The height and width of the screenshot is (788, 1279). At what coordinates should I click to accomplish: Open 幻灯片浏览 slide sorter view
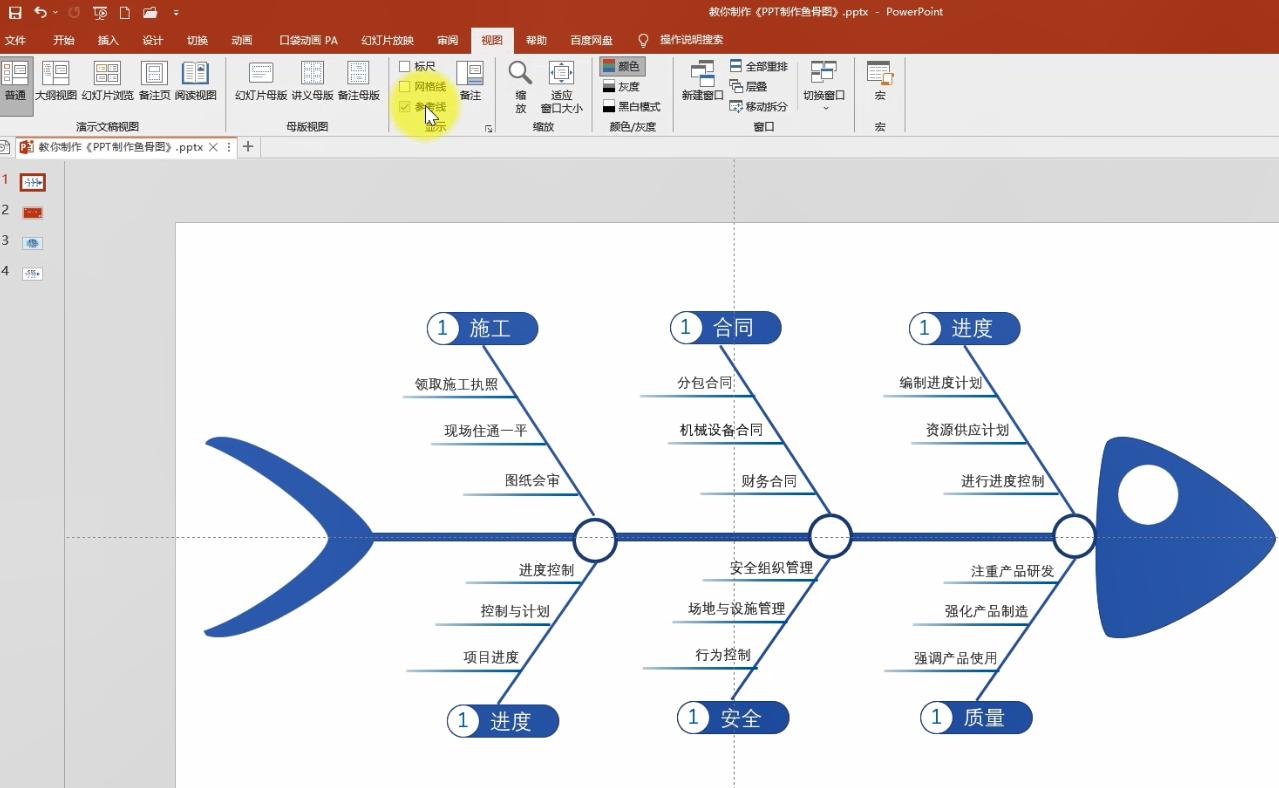pyautogui.click(x=107, y=82)
